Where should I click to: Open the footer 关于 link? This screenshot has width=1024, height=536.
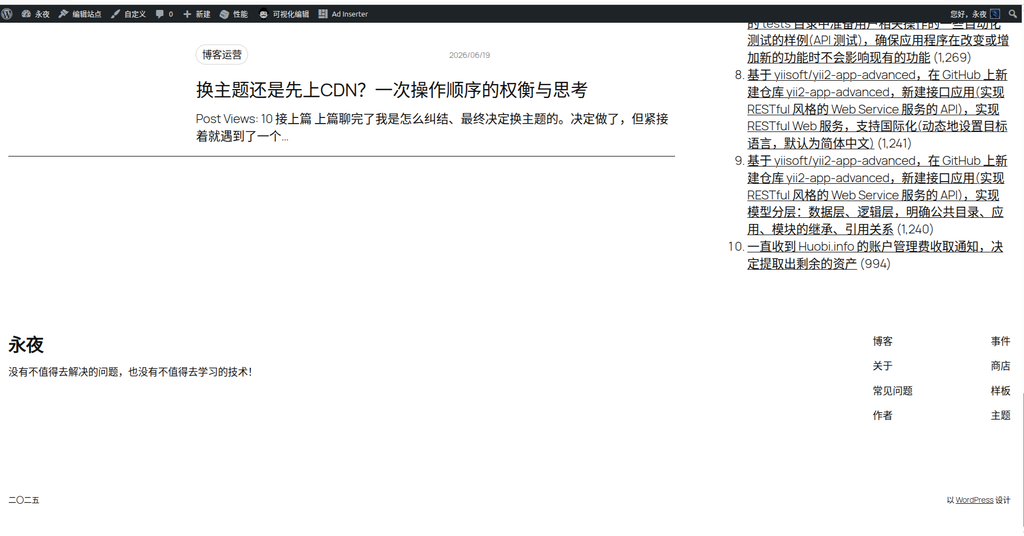882,366
